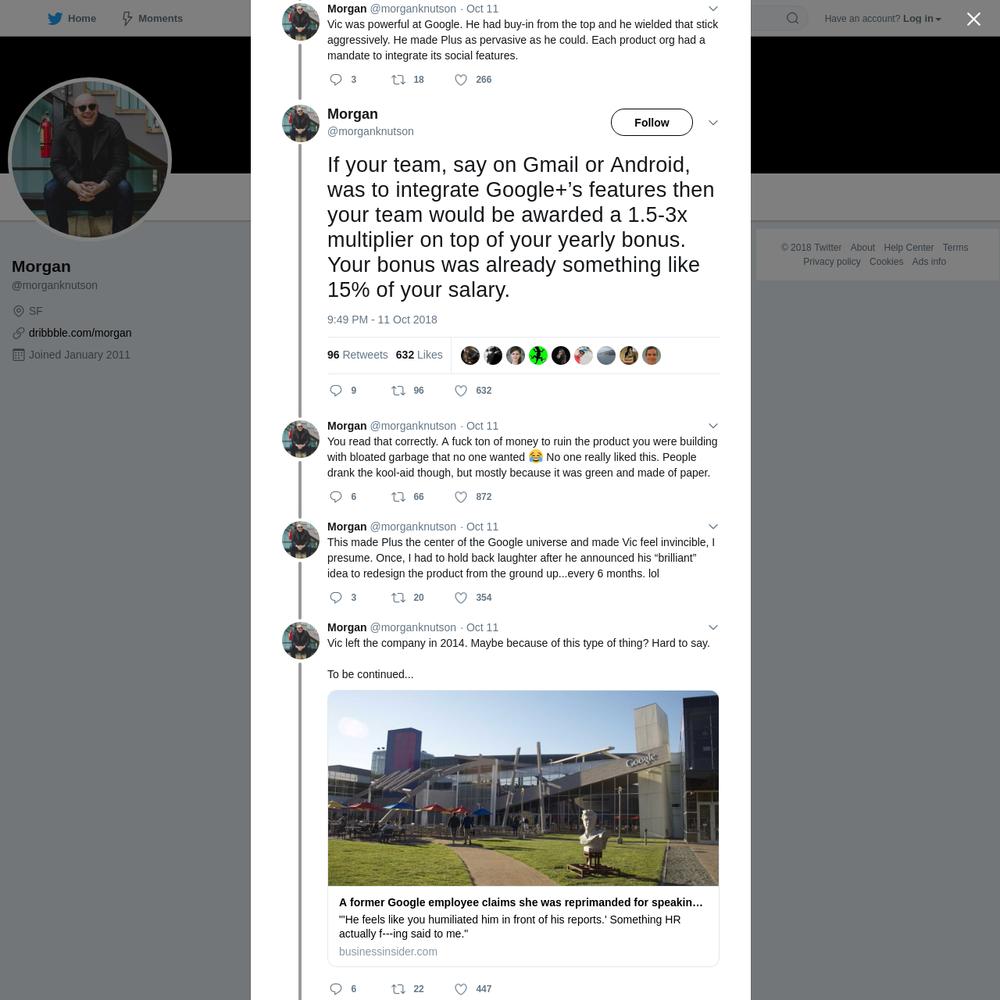Follow Morgan
The width and height of the screenshot is (1000, 1000).
tap(651, 122)
